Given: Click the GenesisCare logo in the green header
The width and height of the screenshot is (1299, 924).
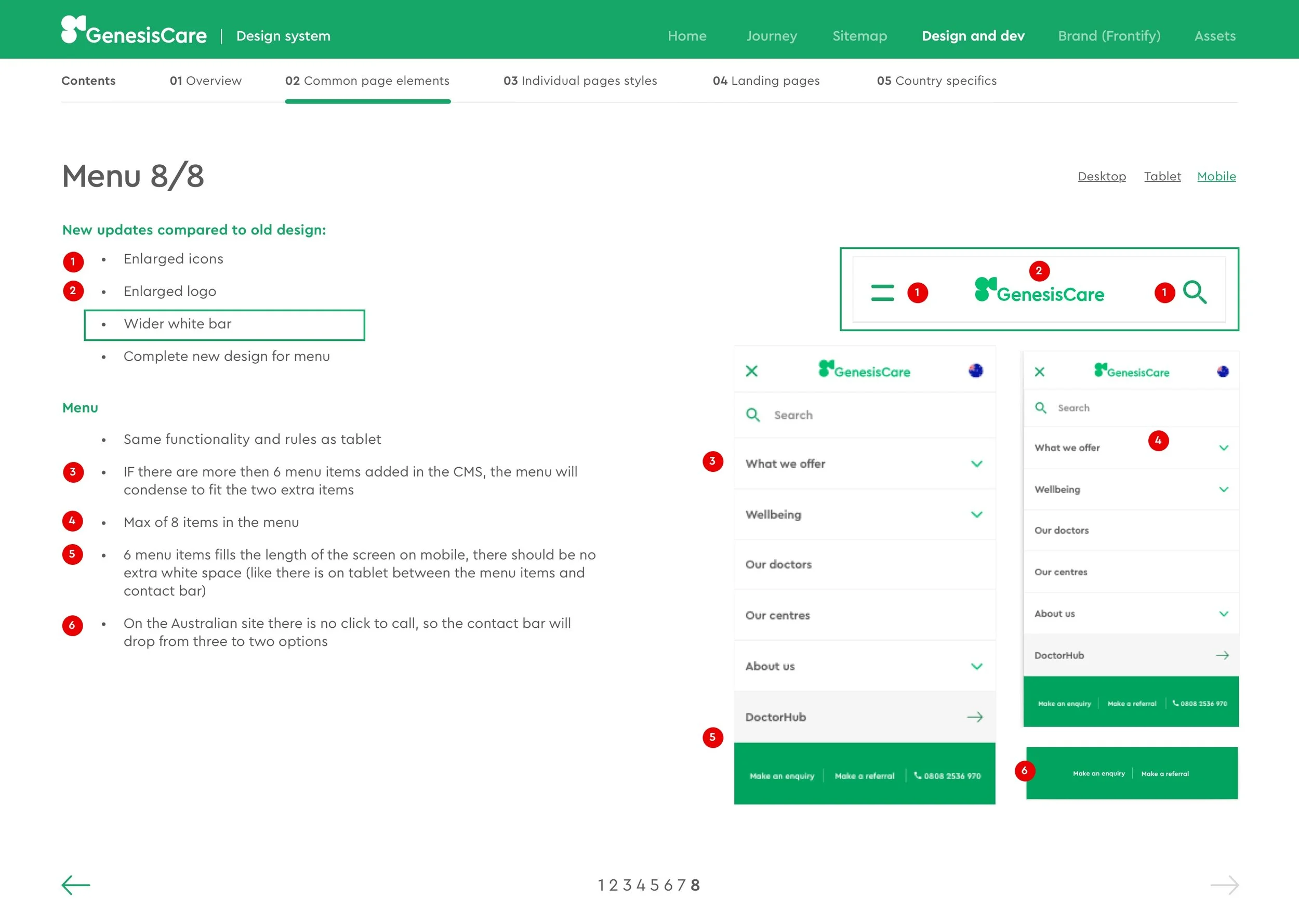Looking at the screenshot, I should 134,30.
